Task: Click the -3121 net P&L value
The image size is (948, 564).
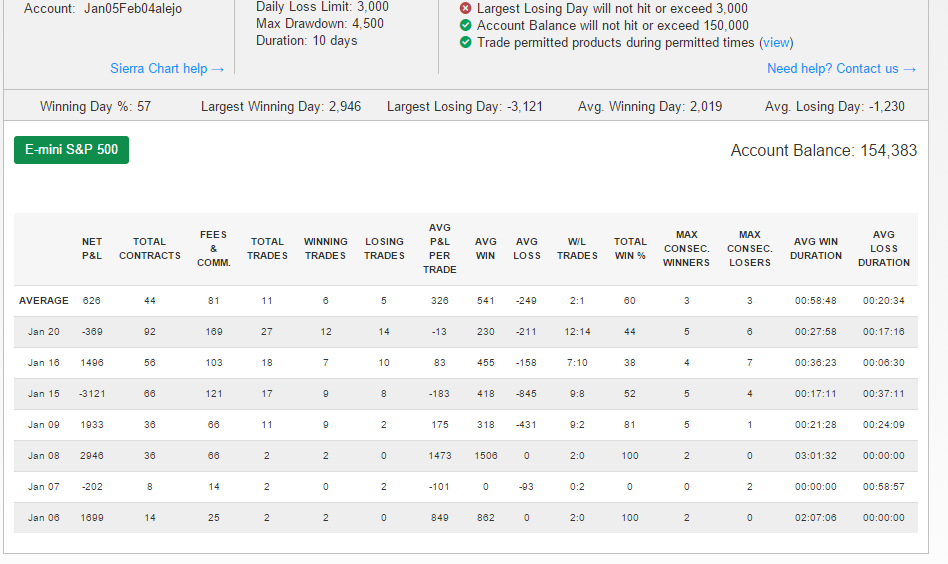Action: pos(92,394)
